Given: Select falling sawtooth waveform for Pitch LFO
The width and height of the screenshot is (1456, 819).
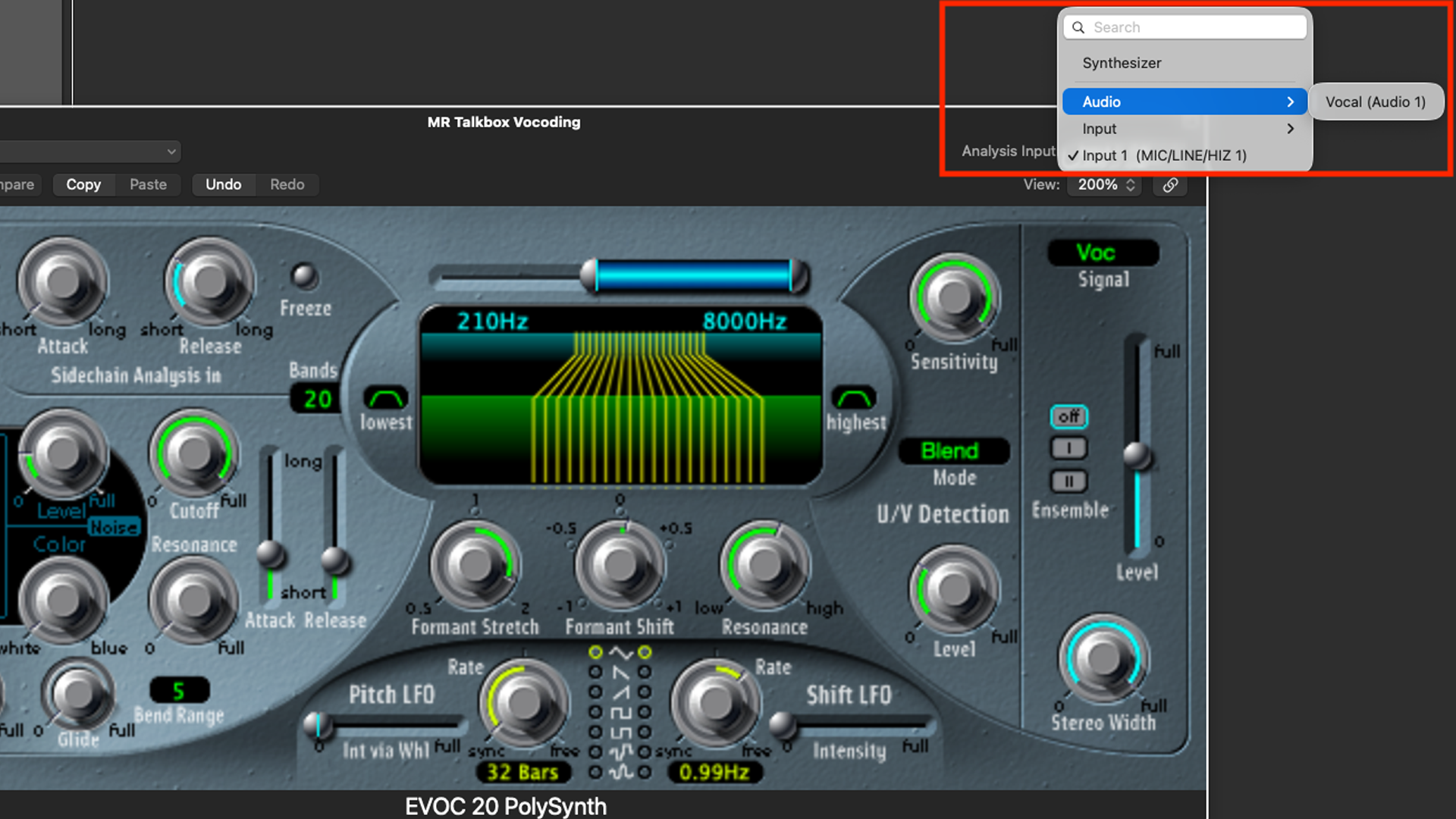Looking at the screenshot, I should click(596, 672).
